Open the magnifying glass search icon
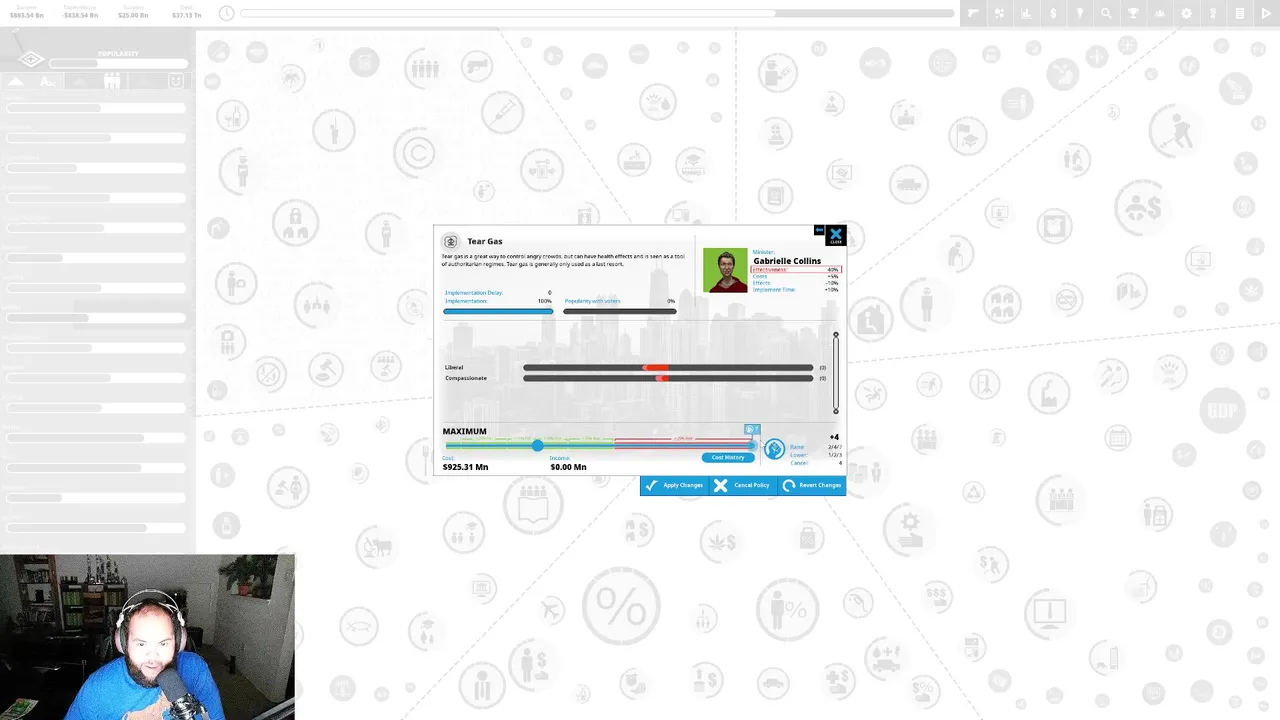The width and height of the screenshot is (1280, 720). pyautogui.click(x=1106, y=14)
